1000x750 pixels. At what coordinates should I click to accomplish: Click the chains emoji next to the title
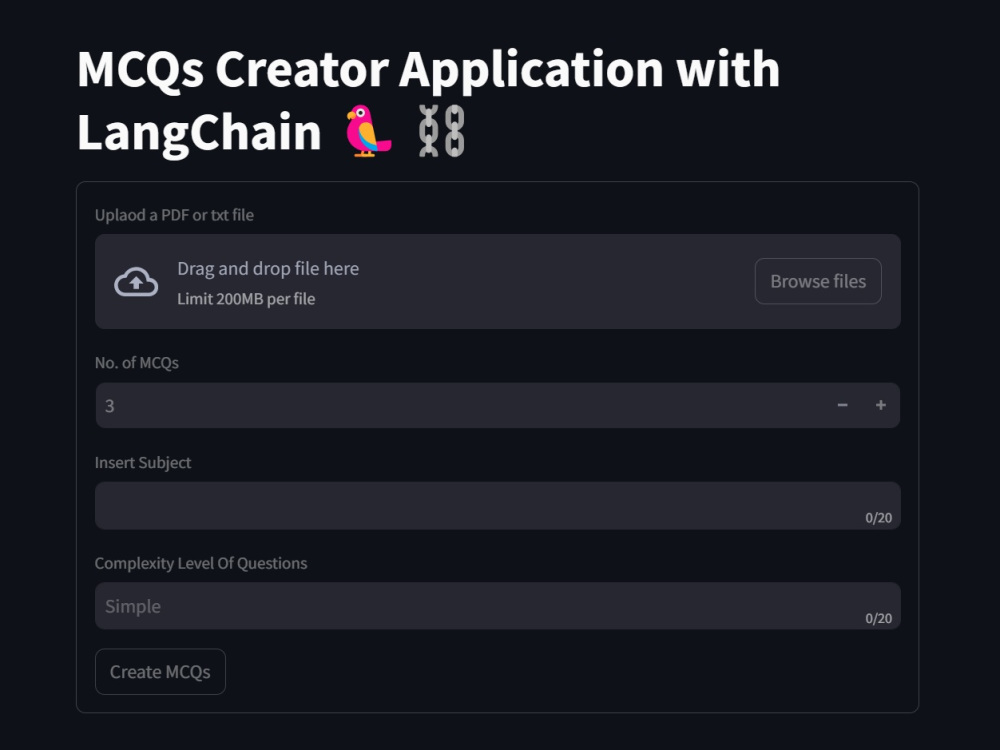[440, 130]
